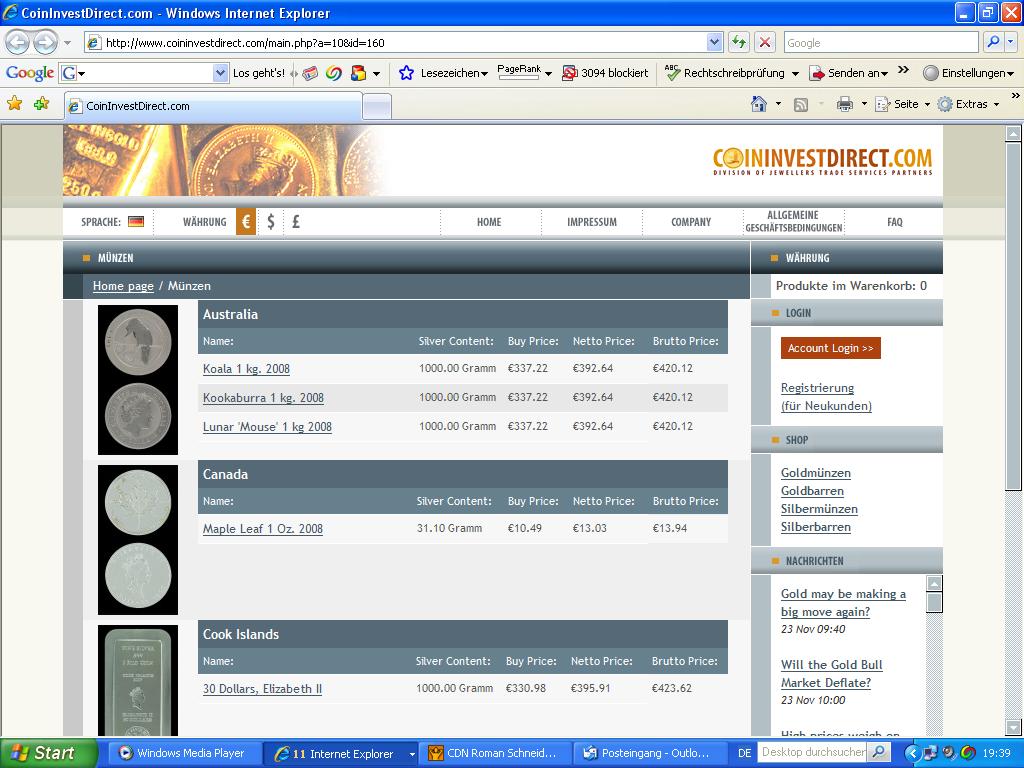Open the Goldmünzen shop link
This screenshot has height=768, width=1024.
[x=816, y=473]
